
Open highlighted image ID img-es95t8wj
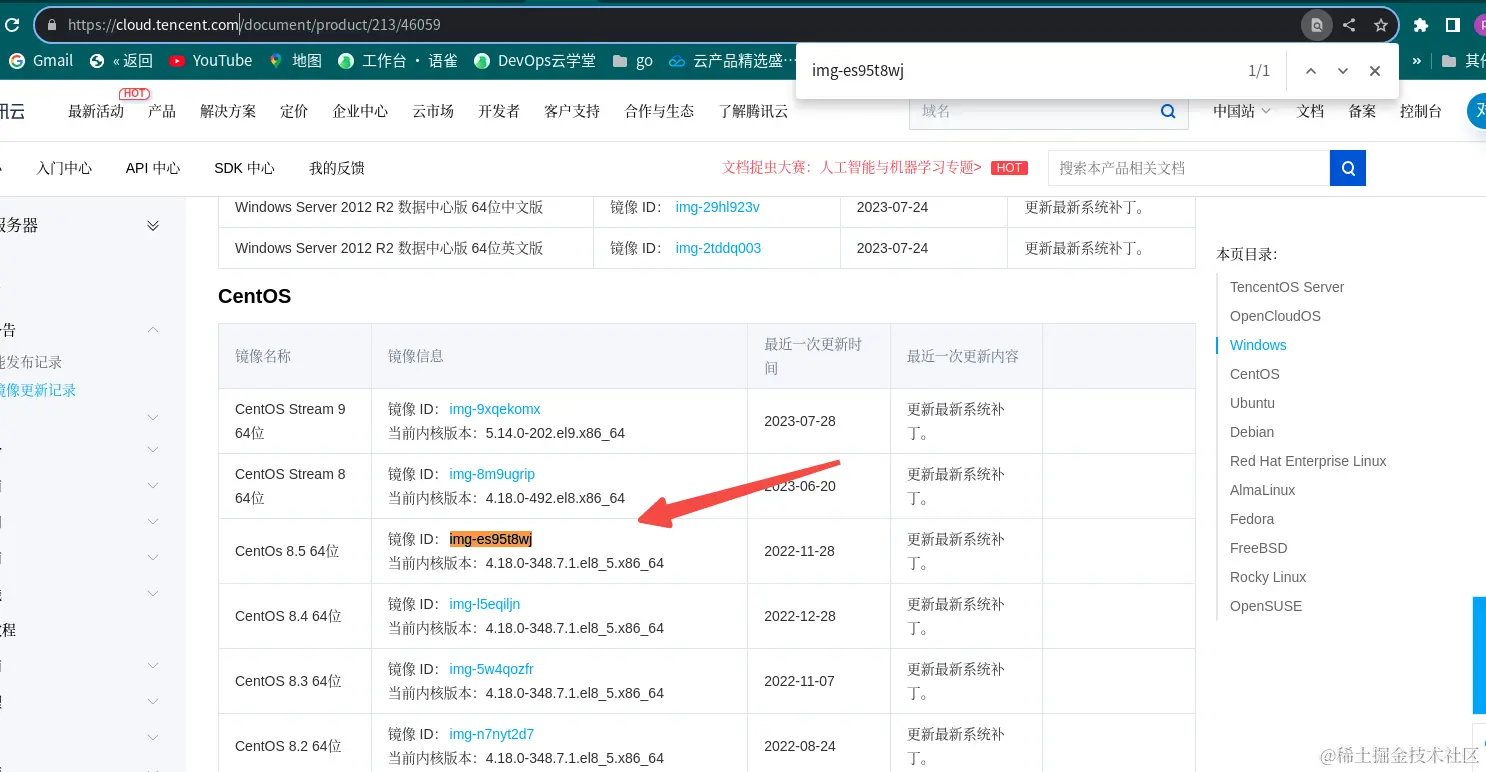[x=491, y=539]
